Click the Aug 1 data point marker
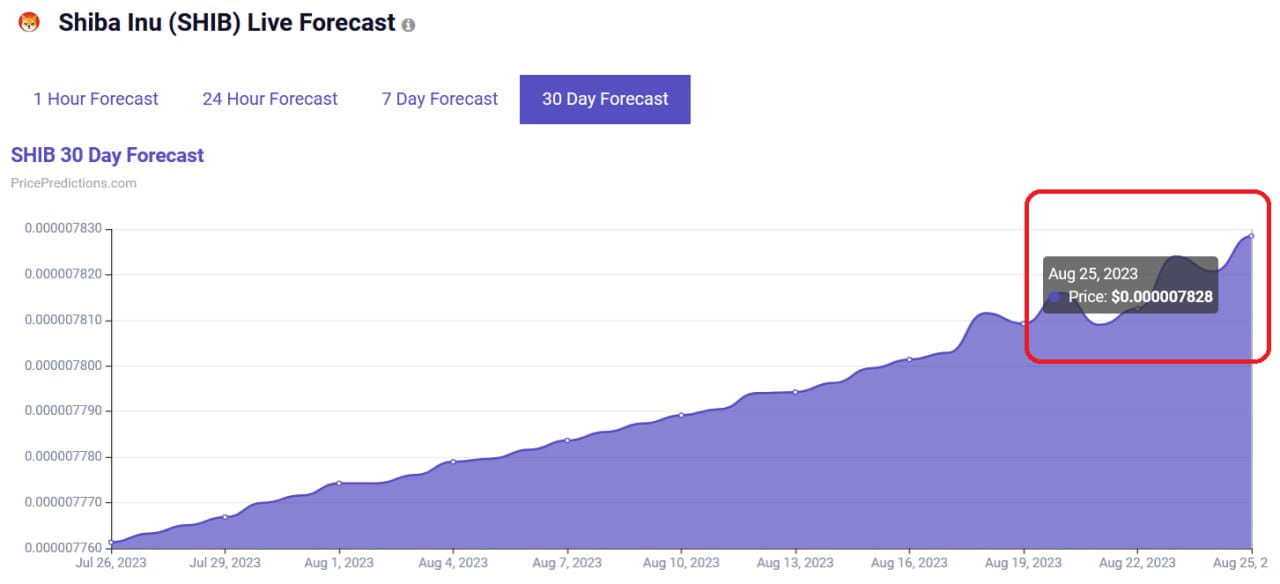This screenshot has height=584, width=1280. click(x=339, y=483)
